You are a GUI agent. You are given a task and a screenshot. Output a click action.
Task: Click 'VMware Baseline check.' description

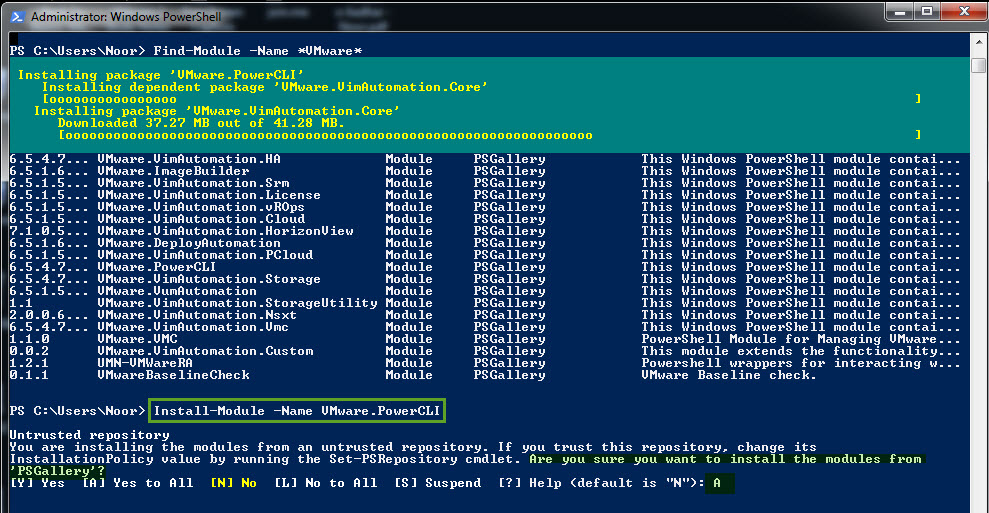(729, 375)
